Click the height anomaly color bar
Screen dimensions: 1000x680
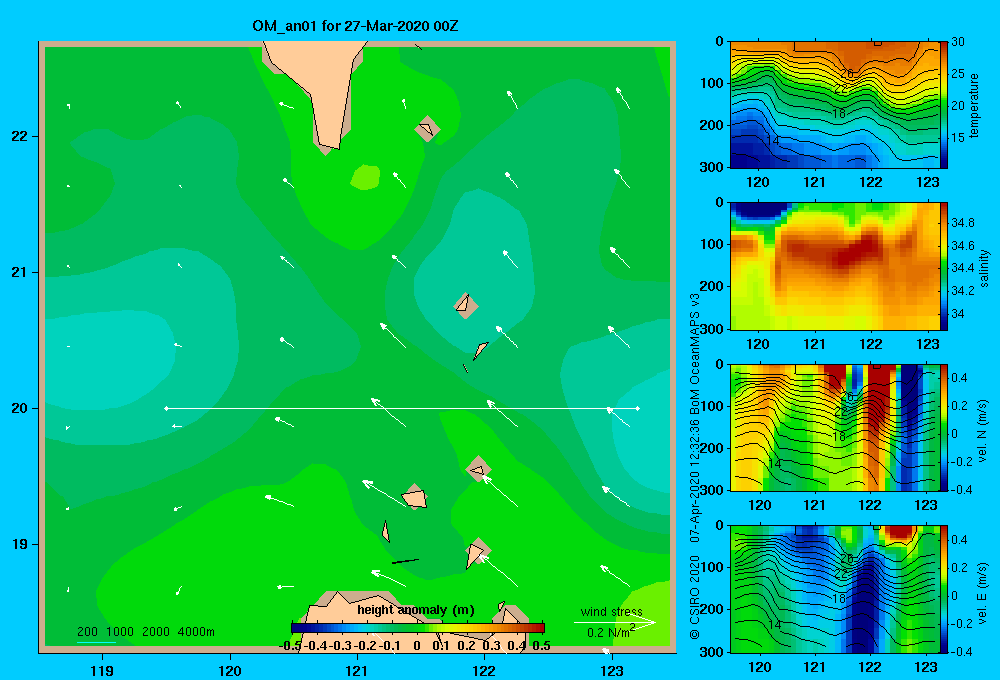418,628
